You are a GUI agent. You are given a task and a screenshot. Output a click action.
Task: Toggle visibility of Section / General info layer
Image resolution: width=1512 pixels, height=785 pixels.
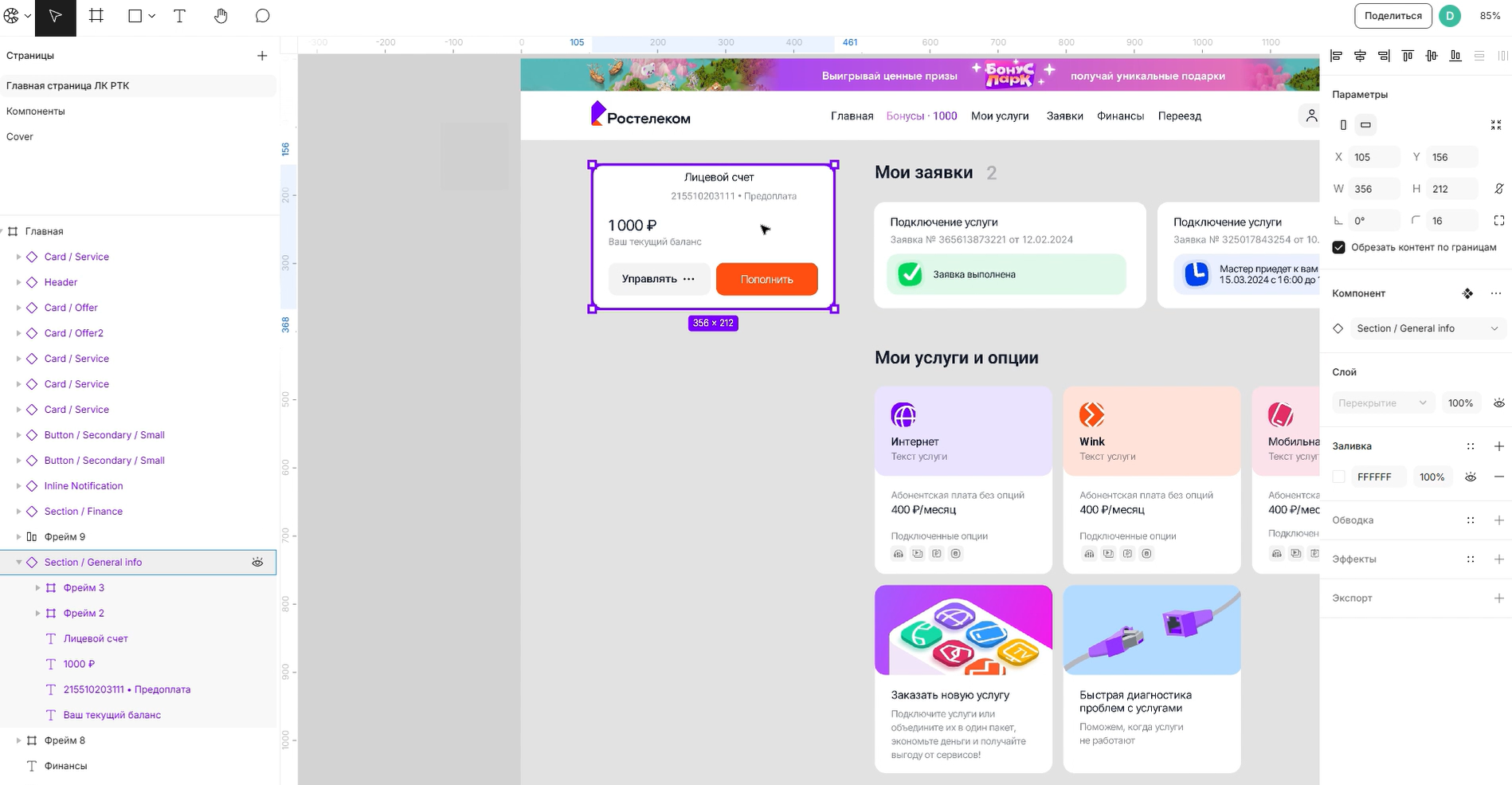click(257, 562)
